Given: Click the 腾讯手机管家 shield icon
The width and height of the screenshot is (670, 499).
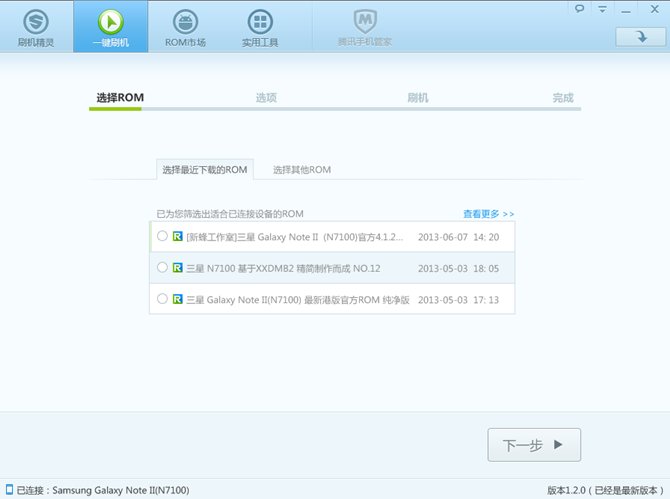Looking at the screenshot, I should [365, 21].
